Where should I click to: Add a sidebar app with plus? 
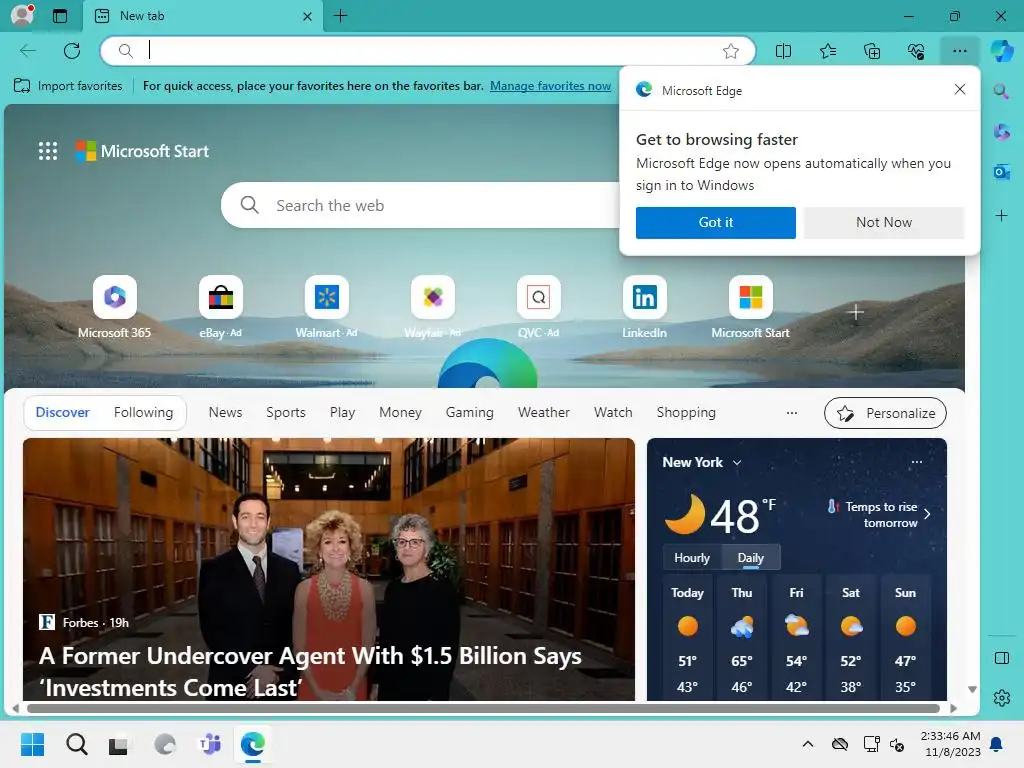pyautogui.click(x=1001, y=216)
